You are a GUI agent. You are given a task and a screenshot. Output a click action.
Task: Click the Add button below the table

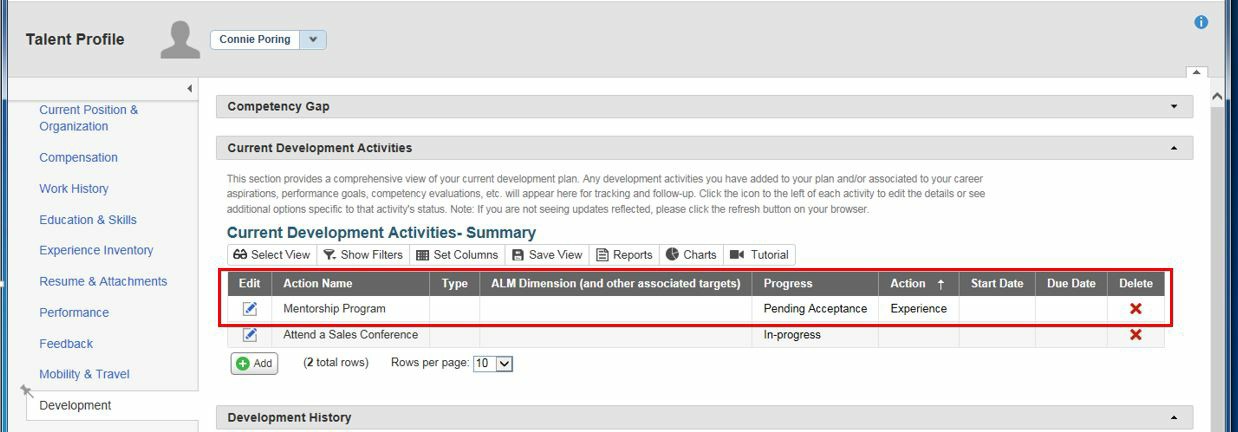coord(254,364)
